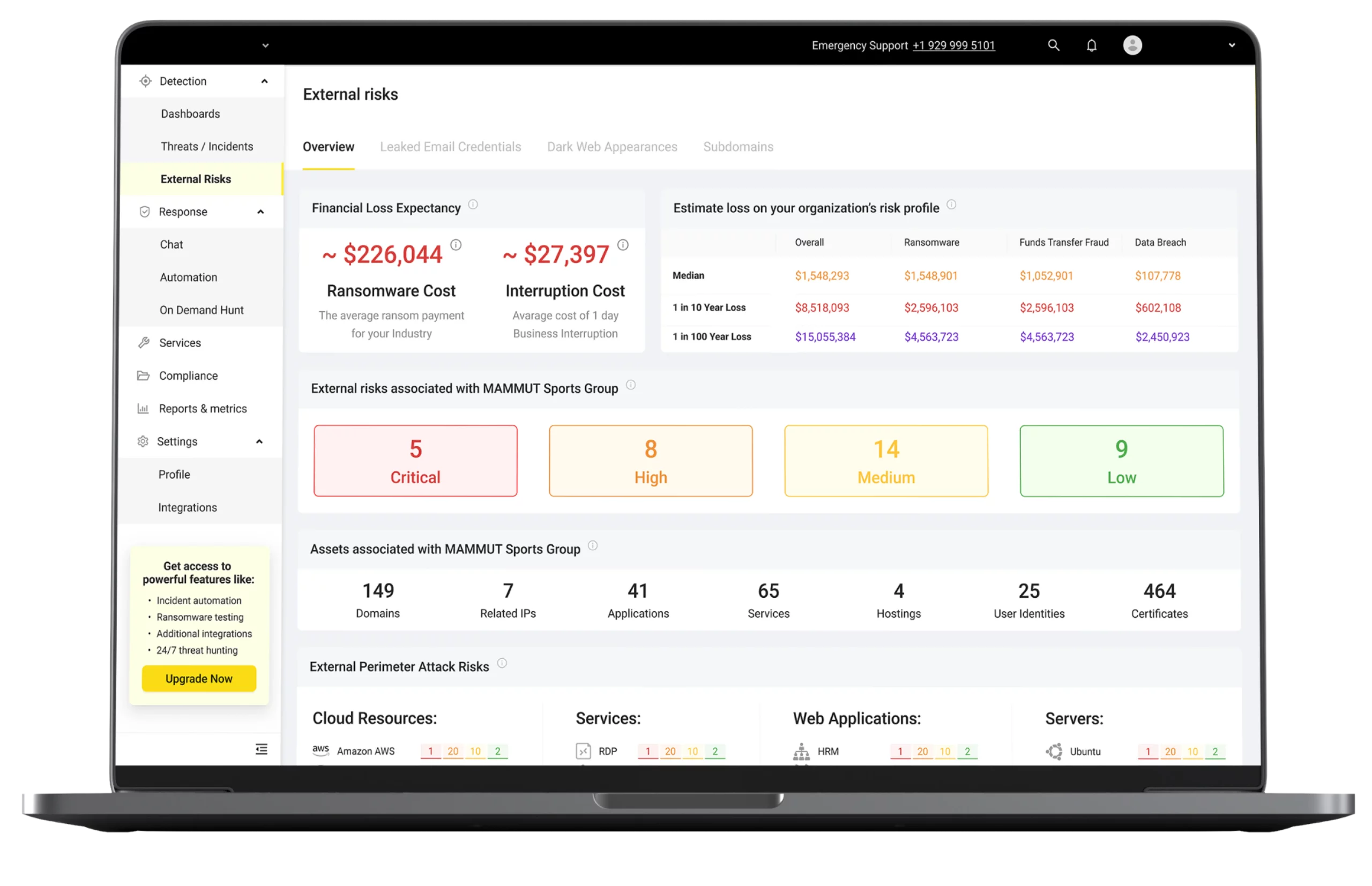Click info icon beside $27,397 interruption cost
The width and height of the screenshot is (1372, 886).
coord(623,245)
